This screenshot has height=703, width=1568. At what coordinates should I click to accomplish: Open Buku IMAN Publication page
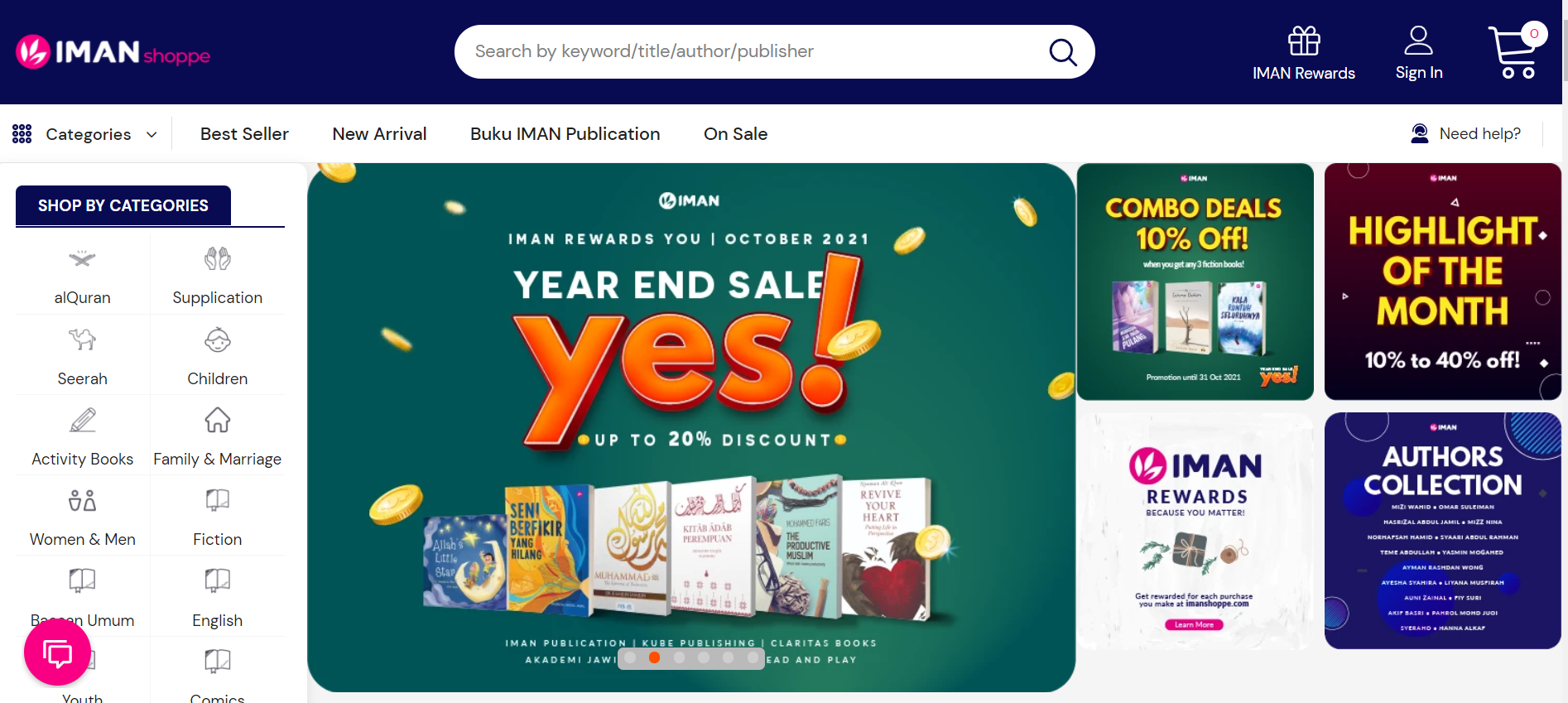[565, 134]
